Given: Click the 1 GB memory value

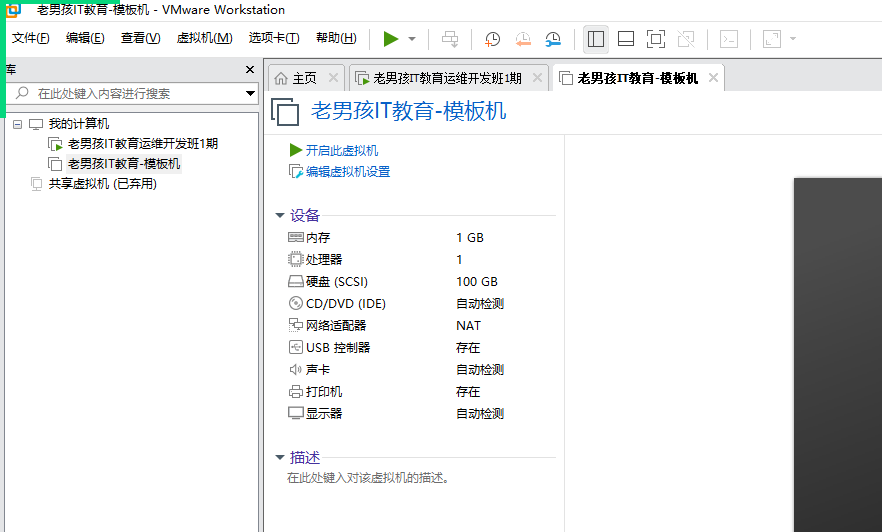Looking at the screenshot, I should 470,238.
